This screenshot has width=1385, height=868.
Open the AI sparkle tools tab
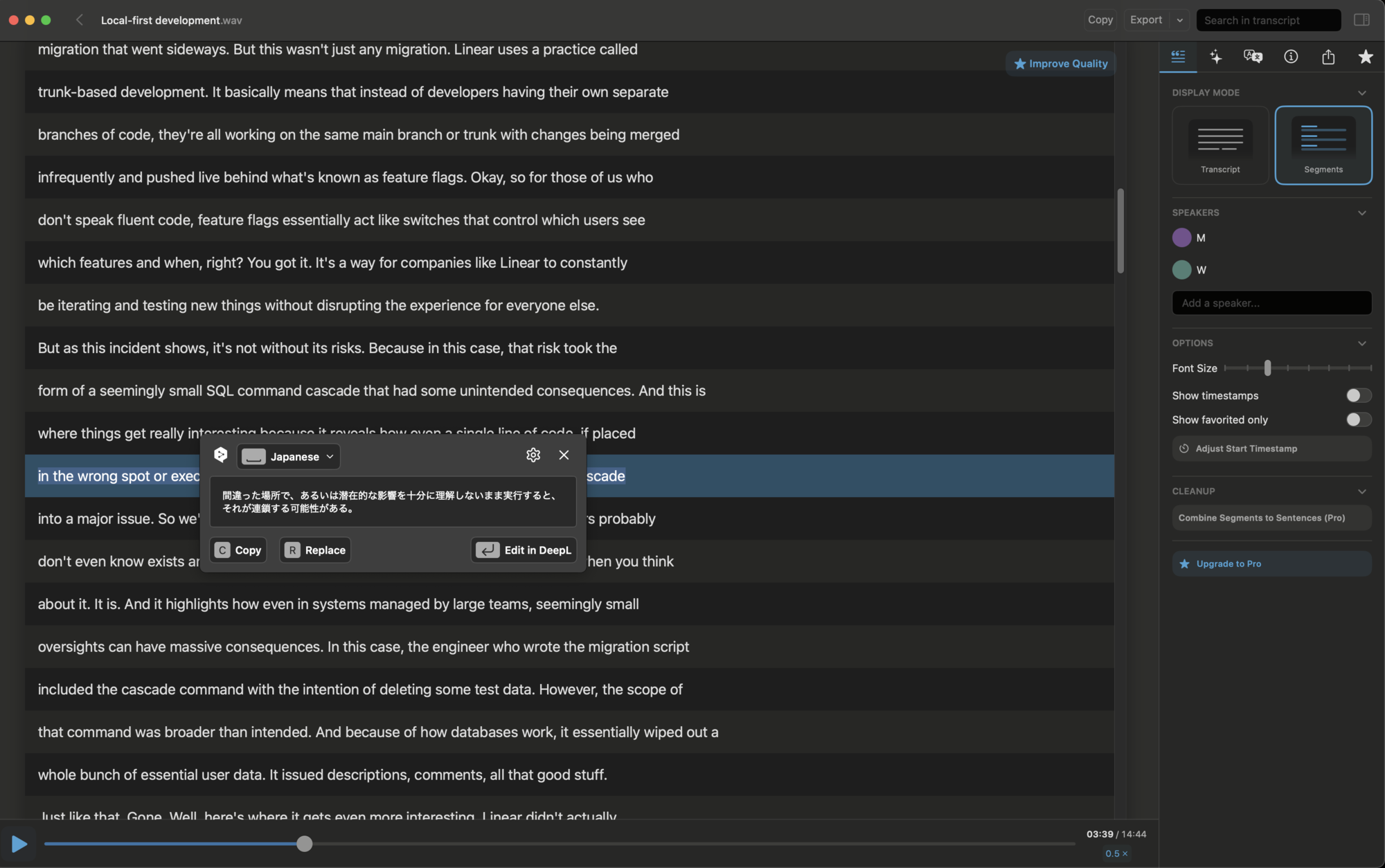[1215, 57]
